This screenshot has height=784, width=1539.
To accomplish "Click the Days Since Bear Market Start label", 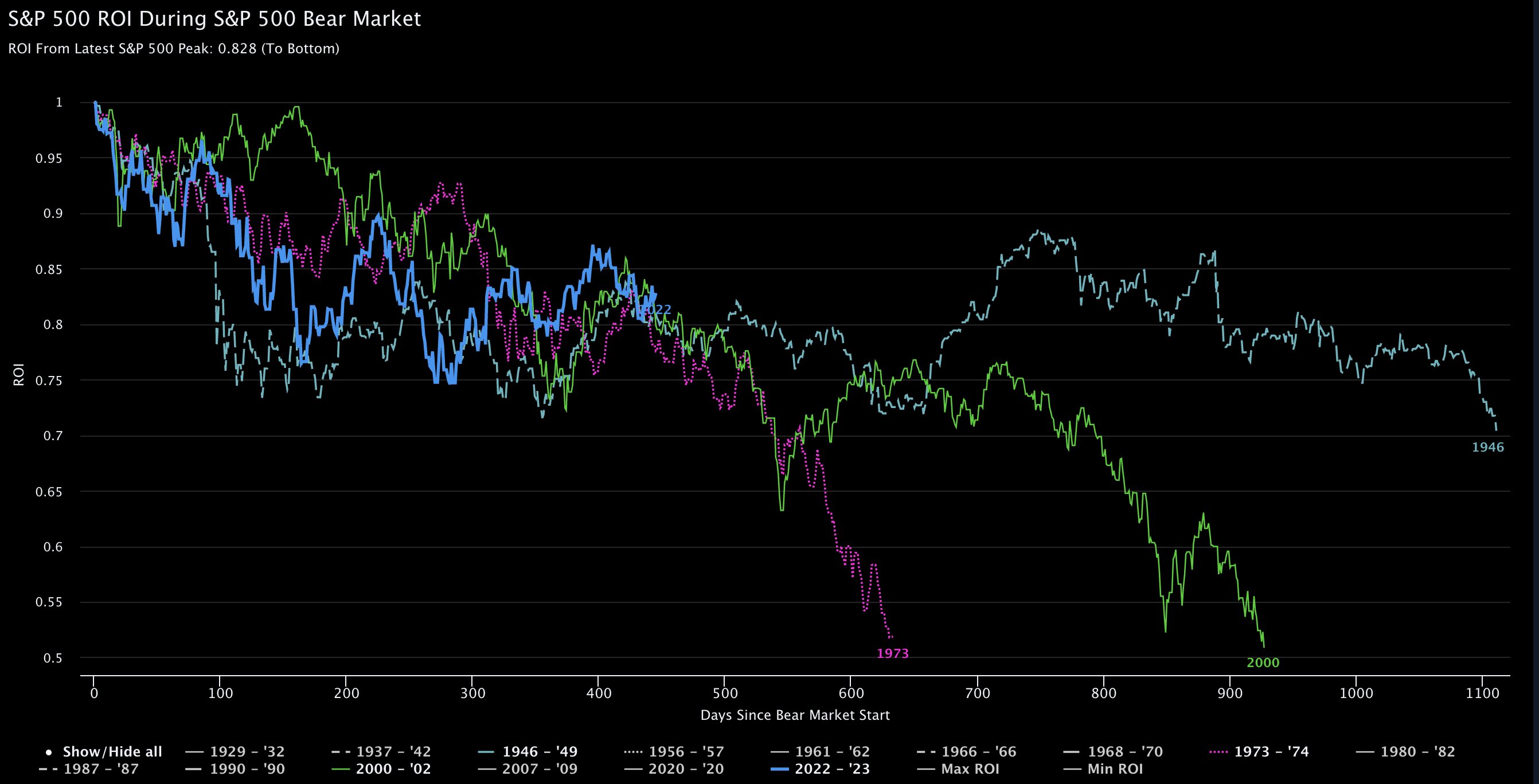I will click(795, 715).
